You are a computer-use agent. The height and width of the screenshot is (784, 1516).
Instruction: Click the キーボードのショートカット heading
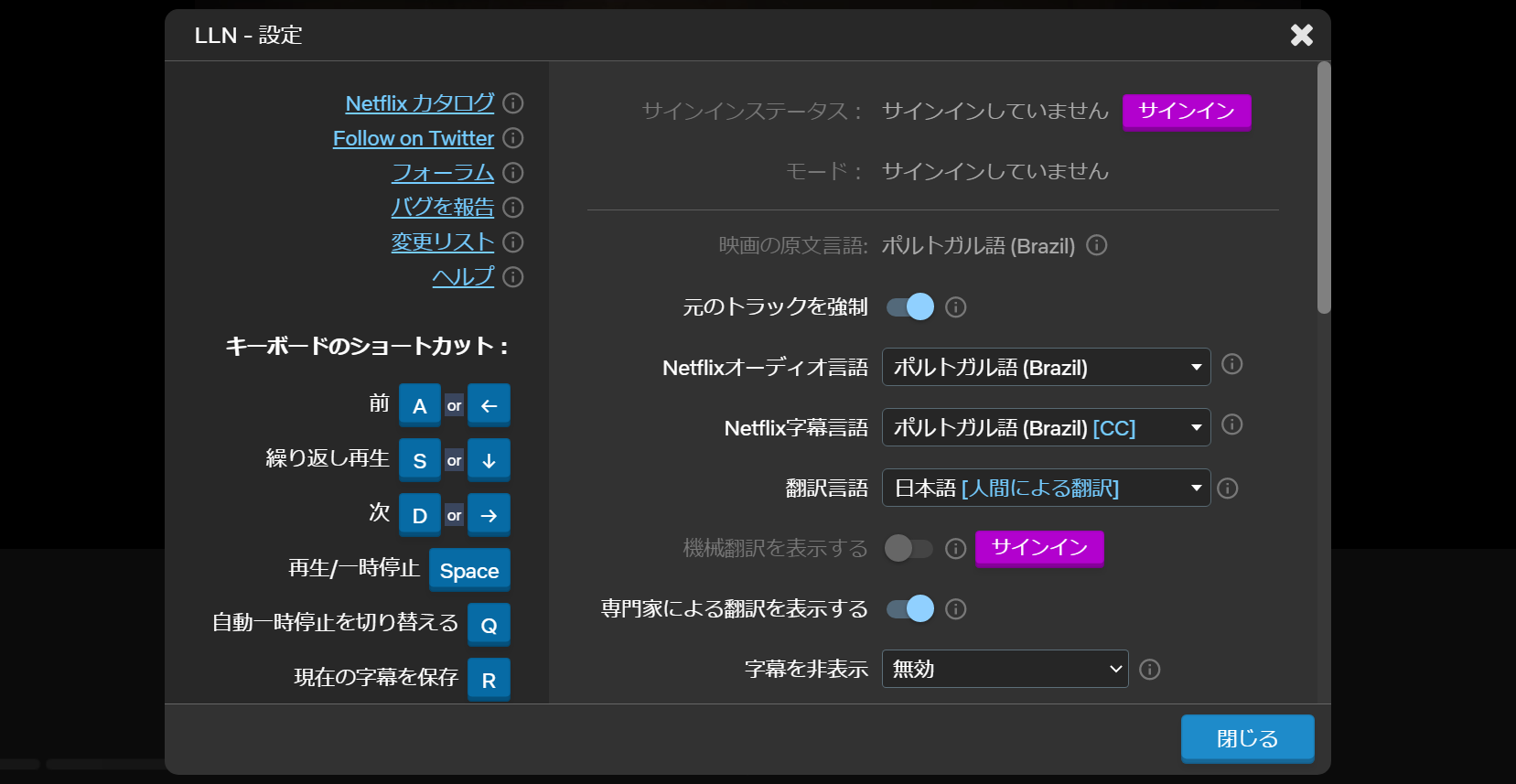(368, 346)
